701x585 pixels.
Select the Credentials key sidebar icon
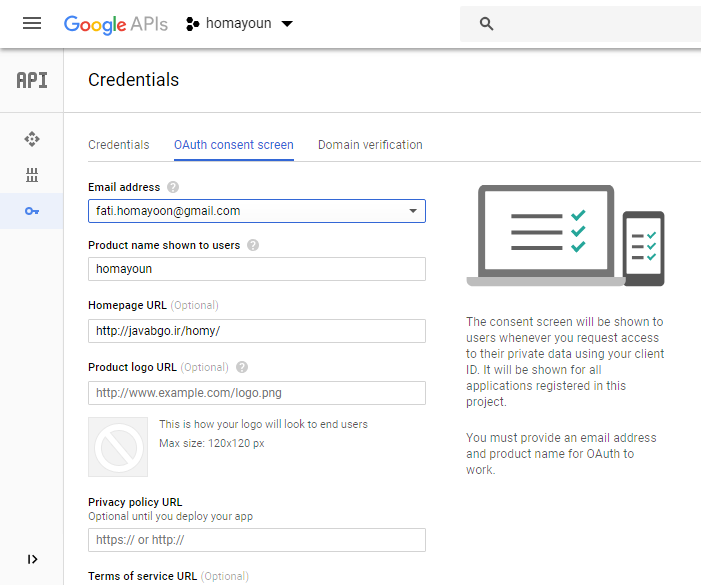pos(32,211)
